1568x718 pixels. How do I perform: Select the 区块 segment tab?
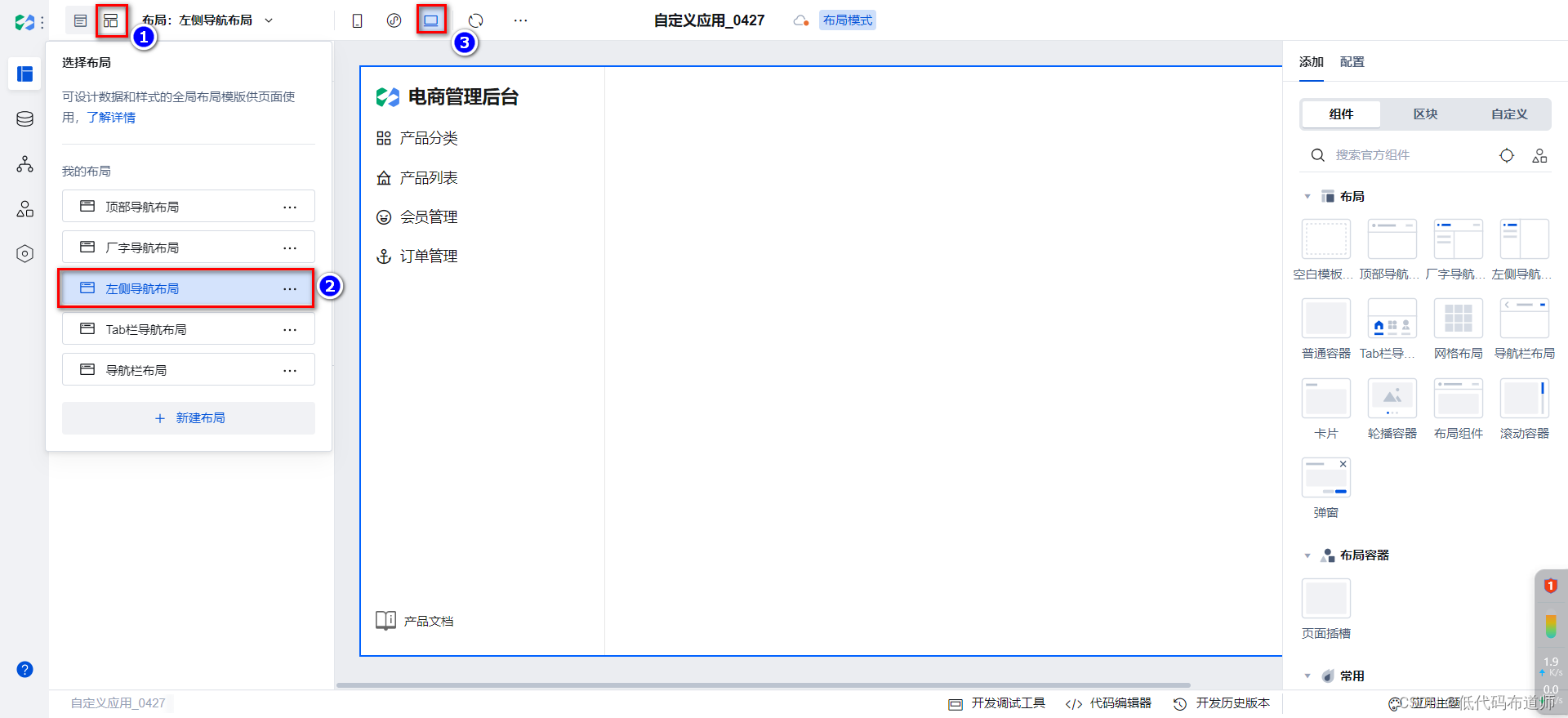pyautogui.click(x=1425, y=114)
